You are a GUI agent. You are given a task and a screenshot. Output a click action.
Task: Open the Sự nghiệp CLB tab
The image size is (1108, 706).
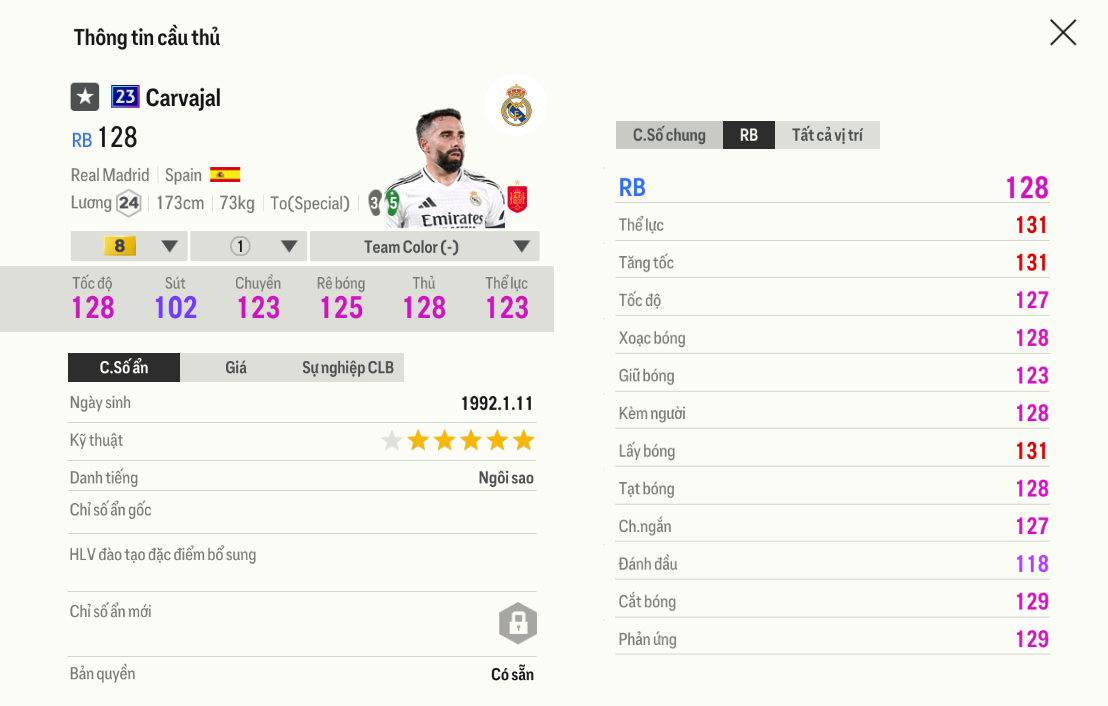(347, 367)
